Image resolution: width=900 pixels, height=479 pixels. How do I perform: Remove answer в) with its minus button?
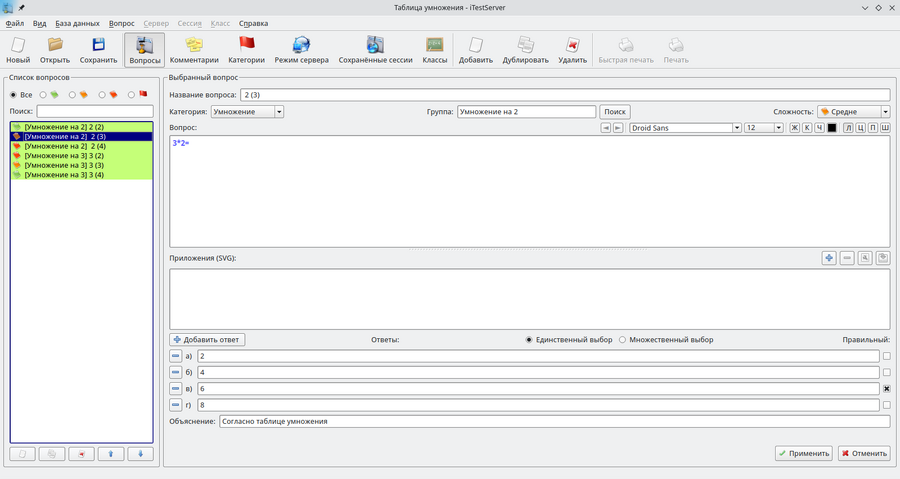click(176, 389)
